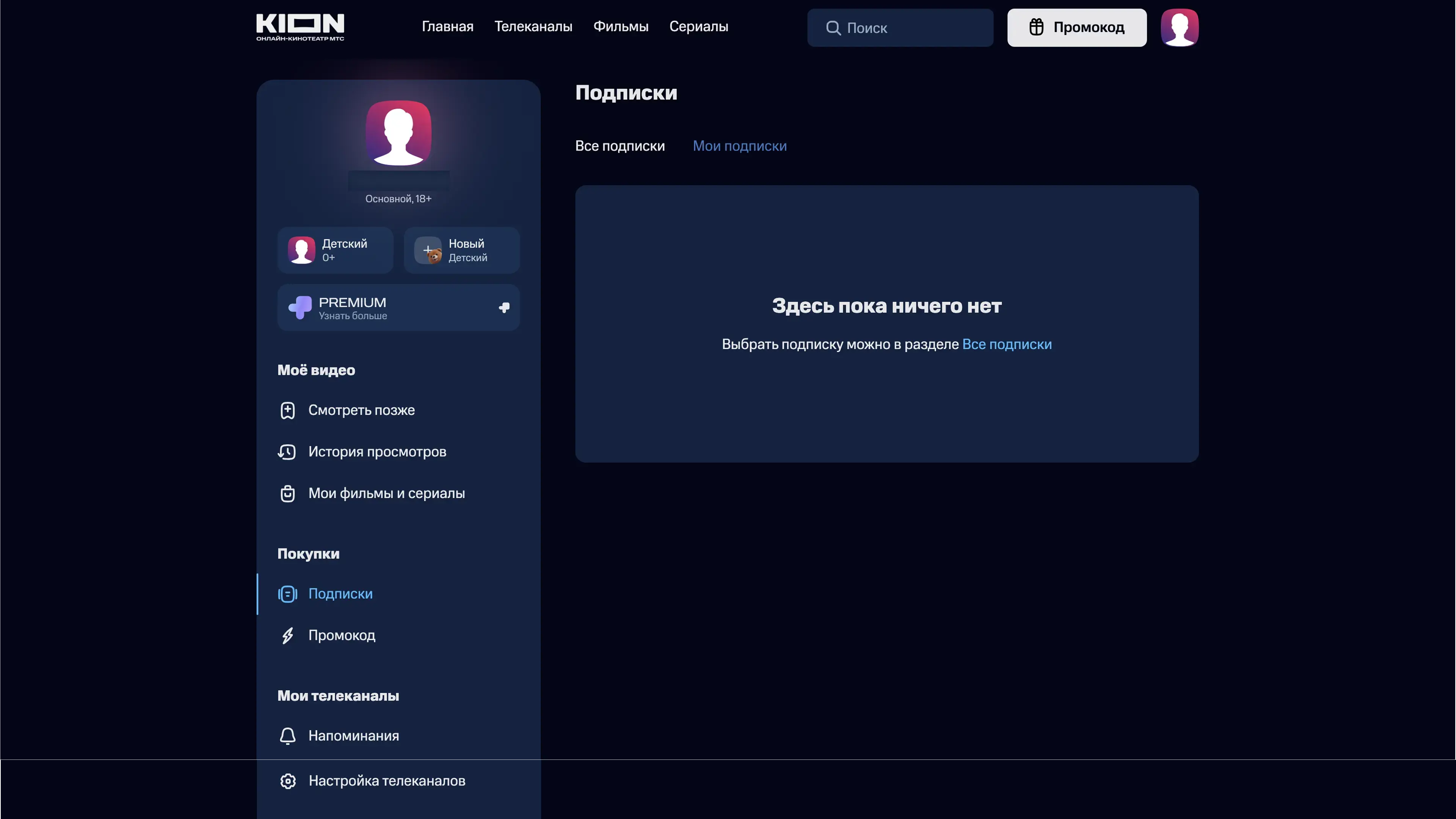
Task: Expand the PREMIUM Узнать больше banner
Action: (399, 308)
